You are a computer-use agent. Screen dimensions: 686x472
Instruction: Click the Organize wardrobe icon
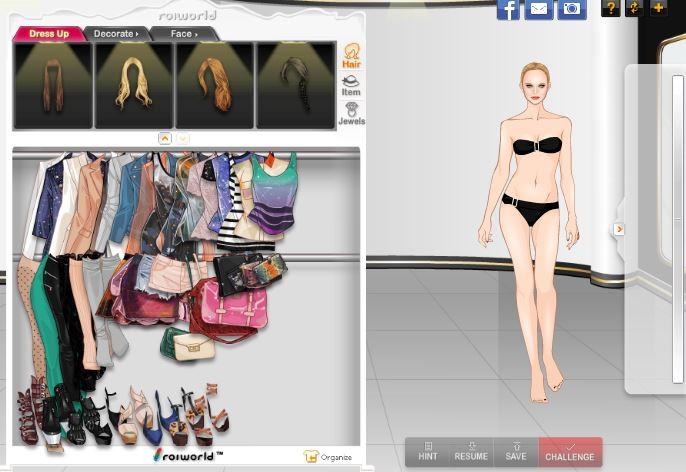pos(312,457)
